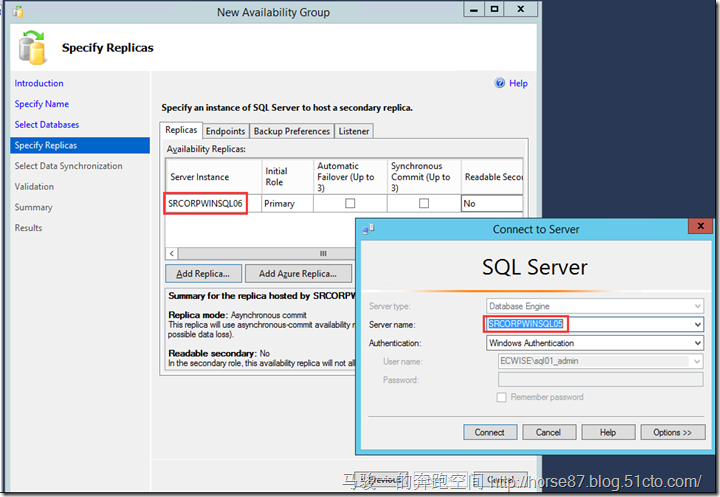Screen dimensions: 720x497
Task: Click the Password input field
Action: coord(601,379)
